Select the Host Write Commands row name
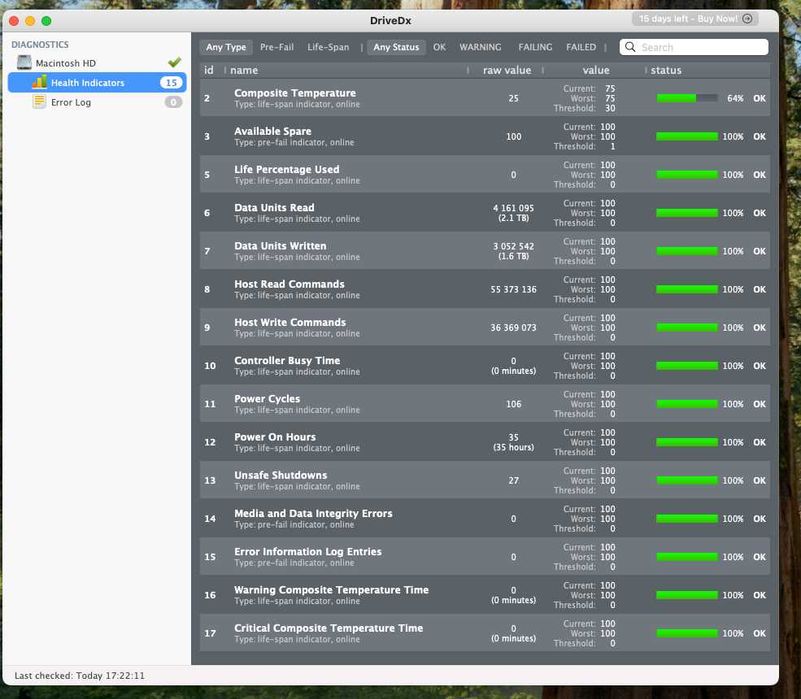The width and height of the screenshot is (801, 699). tap(290, 322)
